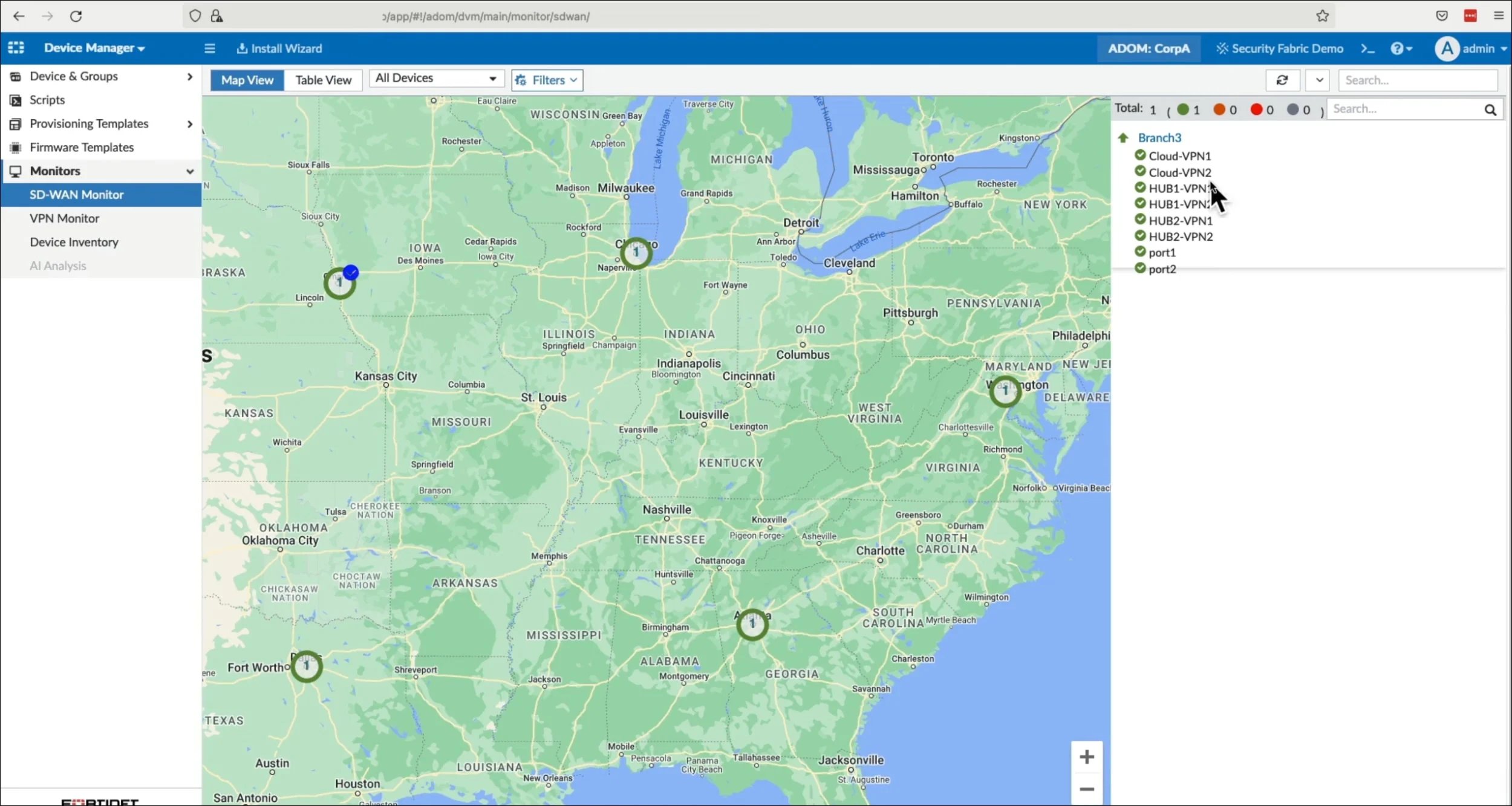
Task: Expand the dropdown next to refresh button
Action: pos(1319,79)
